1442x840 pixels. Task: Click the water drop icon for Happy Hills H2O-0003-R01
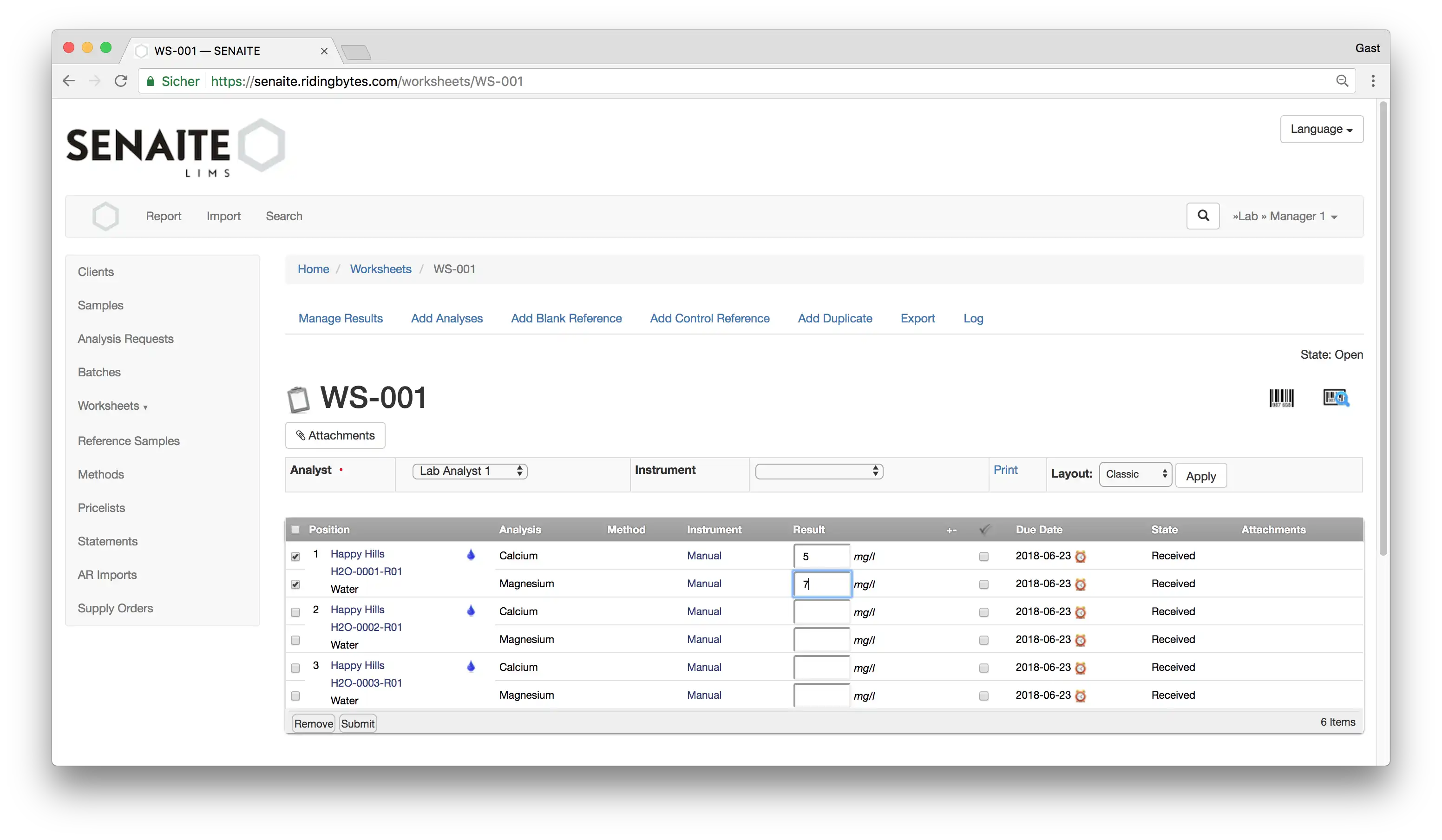pos(470,666)
